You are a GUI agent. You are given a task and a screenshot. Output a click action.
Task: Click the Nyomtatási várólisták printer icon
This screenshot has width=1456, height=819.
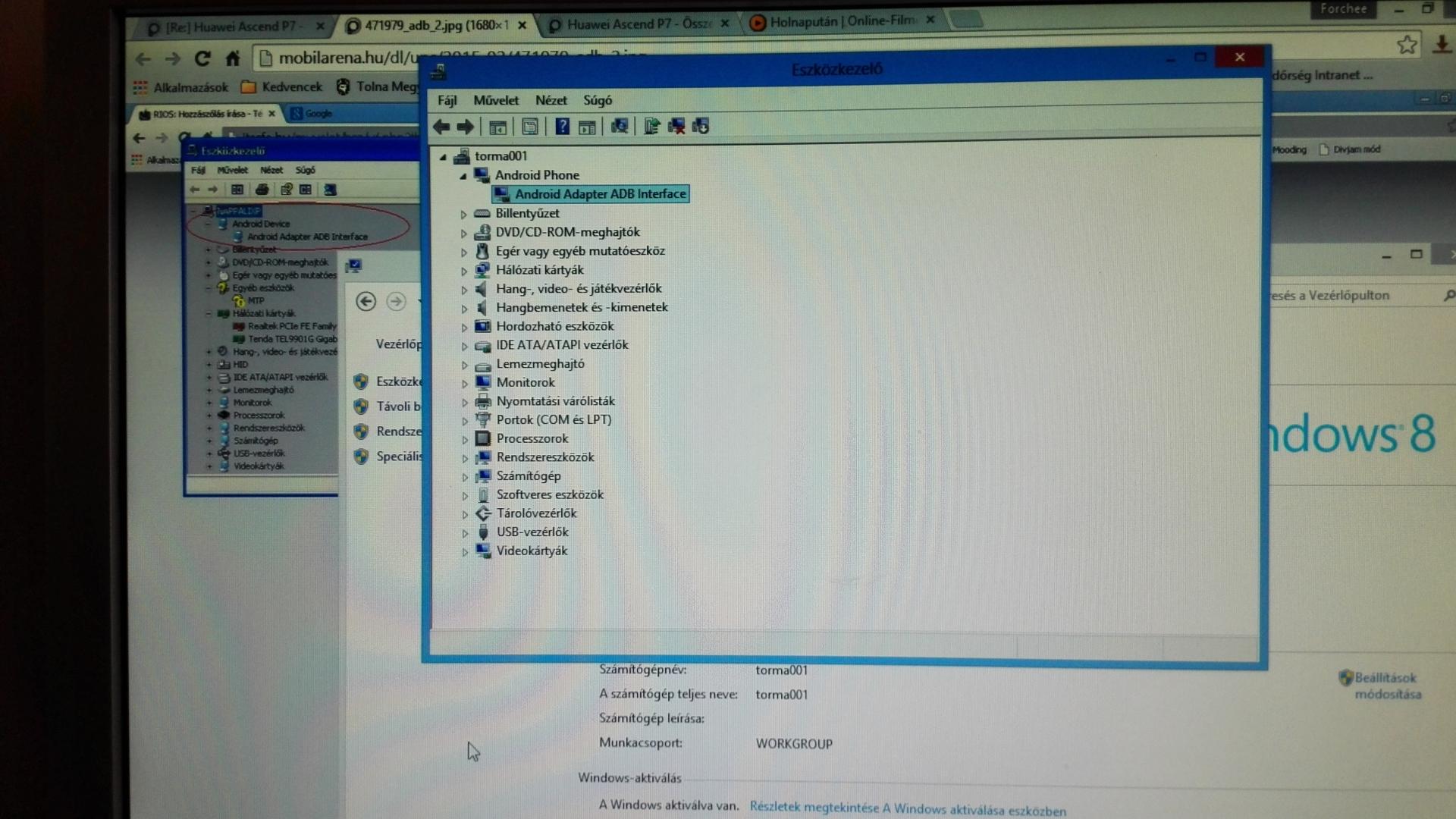point(483,401)
